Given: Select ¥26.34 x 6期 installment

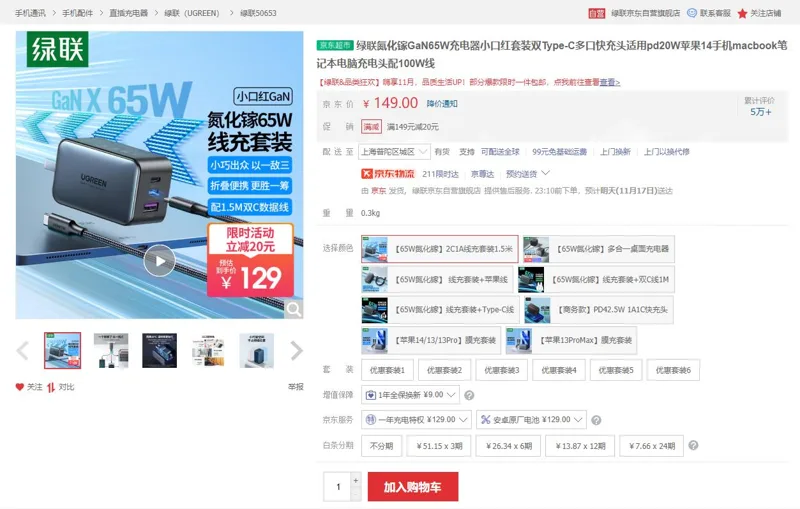Looking at the screenshot, I should pos(508,446).
